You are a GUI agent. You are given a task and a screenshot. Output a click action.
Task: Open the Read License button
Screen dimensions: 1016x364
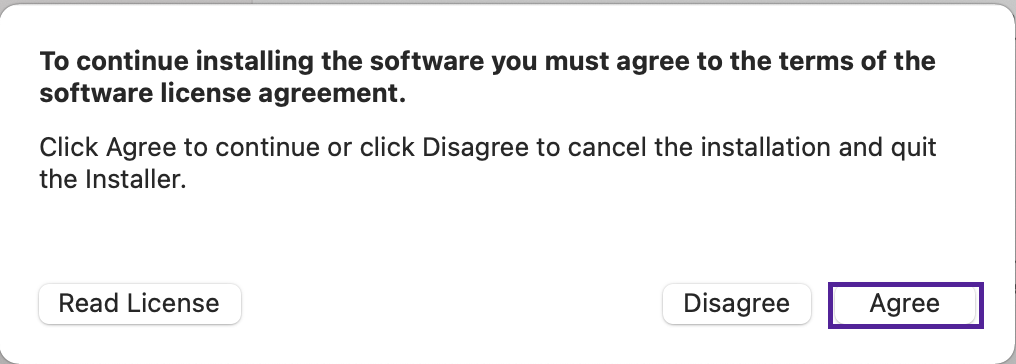[x=139, y=304]
